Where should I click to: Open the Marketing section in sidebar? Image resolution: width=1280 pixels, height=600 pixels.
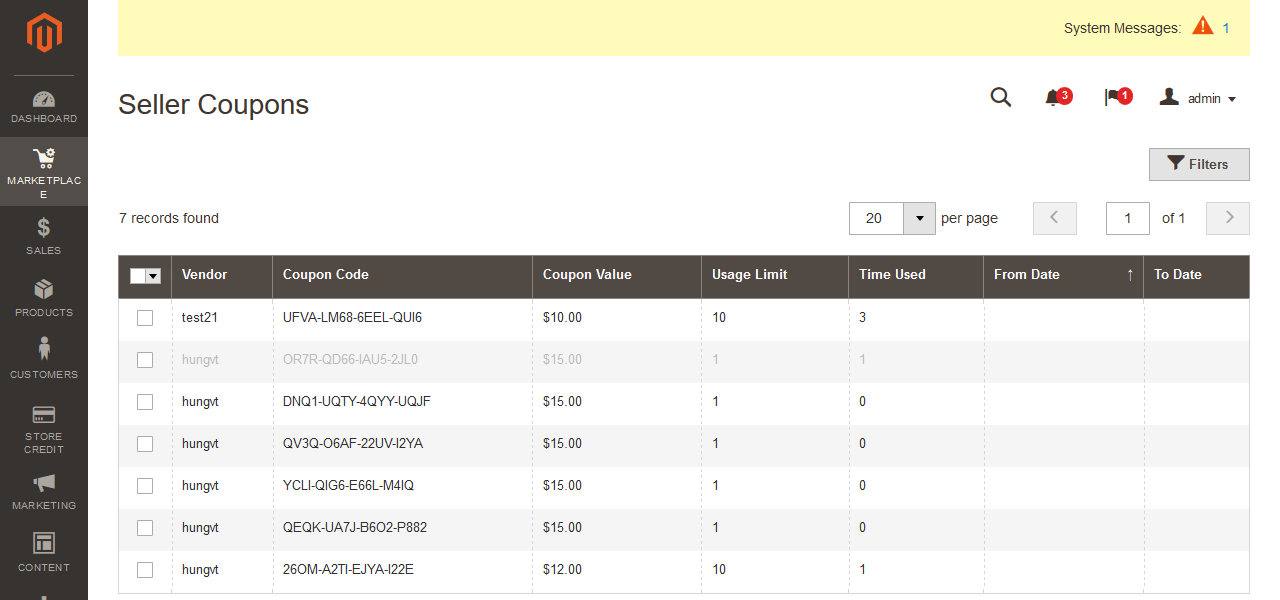(44, 492)
